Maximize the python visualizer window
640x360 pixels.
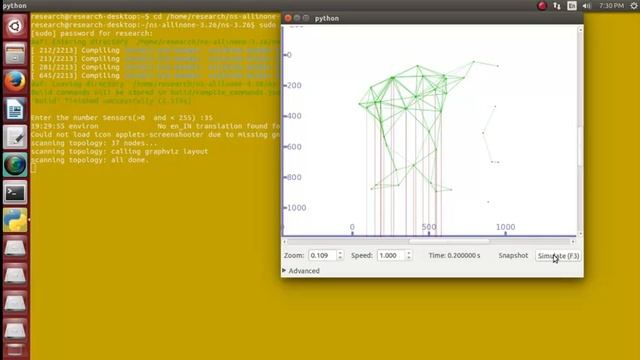click(x=306, y=18)
